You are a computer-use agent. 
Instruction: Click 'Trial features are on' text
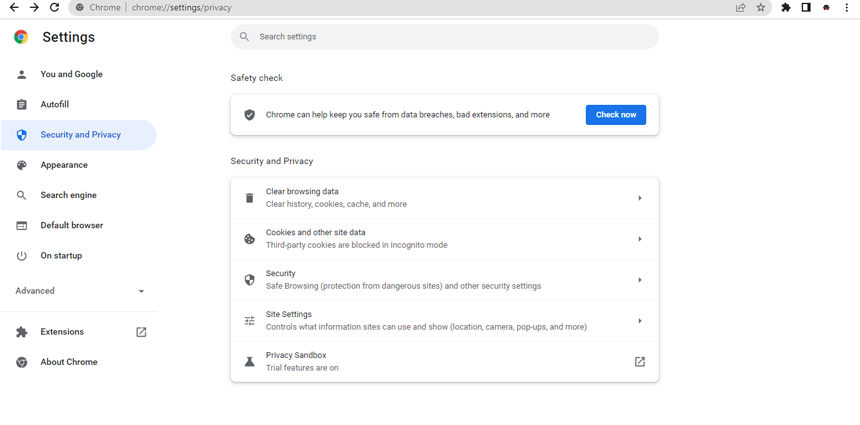(x=302, y=368)
